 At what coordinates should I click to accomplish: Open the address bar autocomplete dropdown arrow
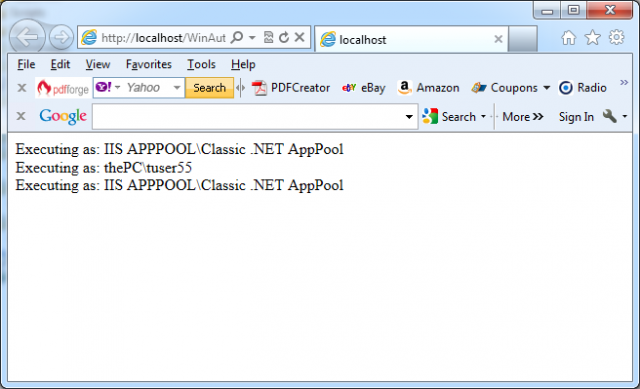(x=252, y=38)
